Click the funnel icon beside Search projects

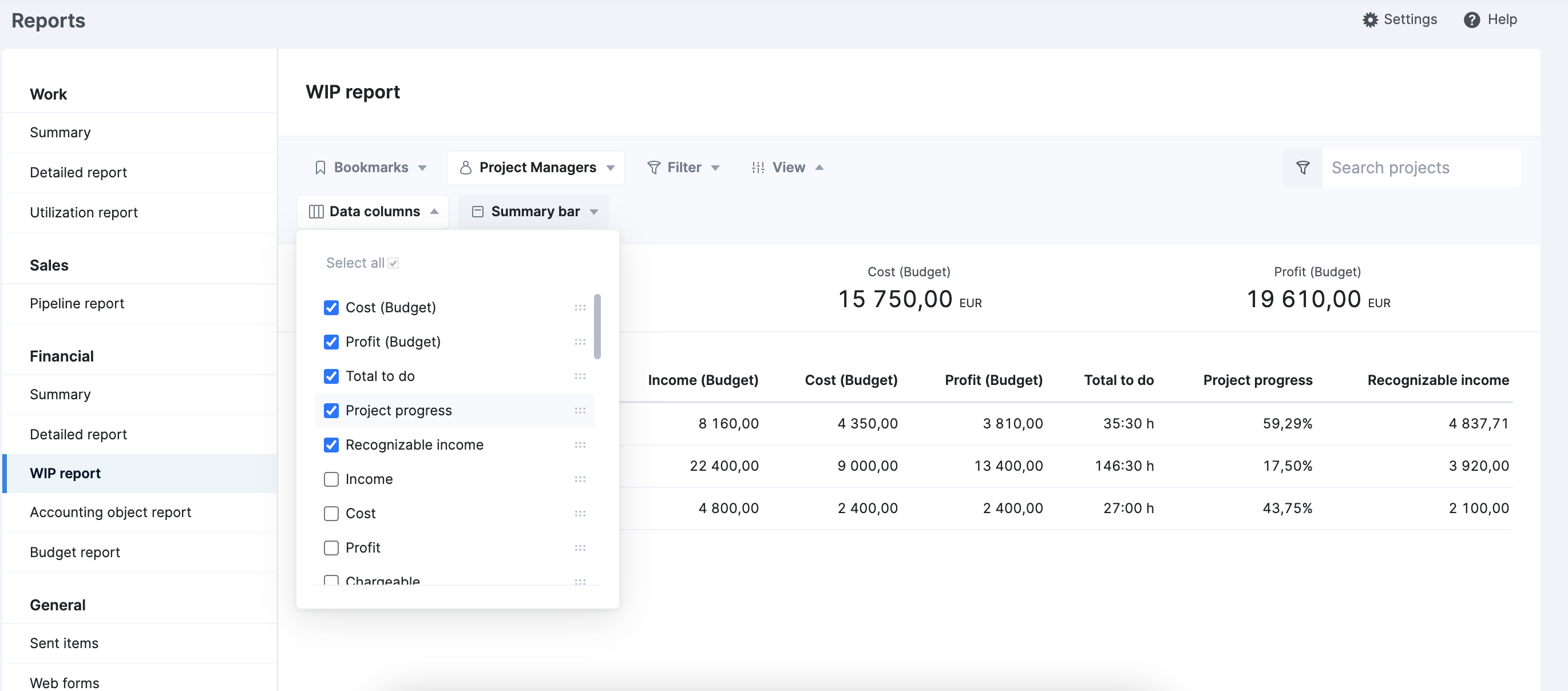pos(1302,167)
